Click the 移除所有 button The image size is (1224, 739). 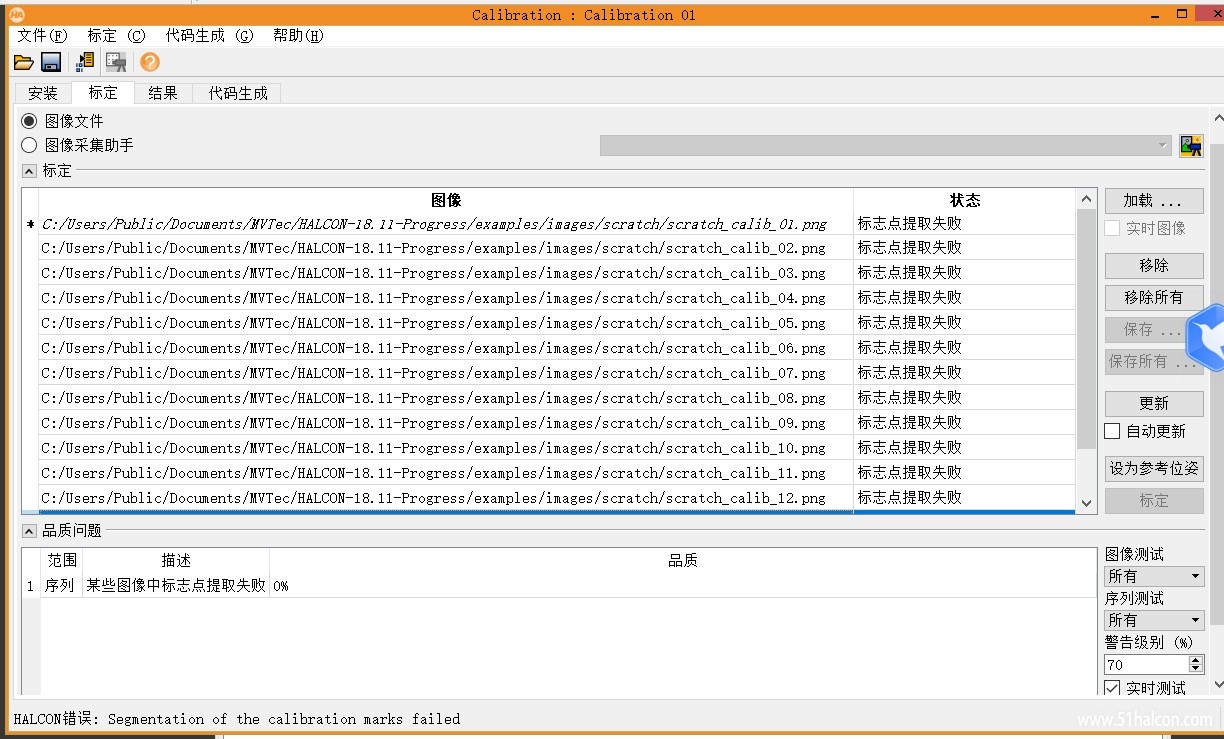[1154, 297]
